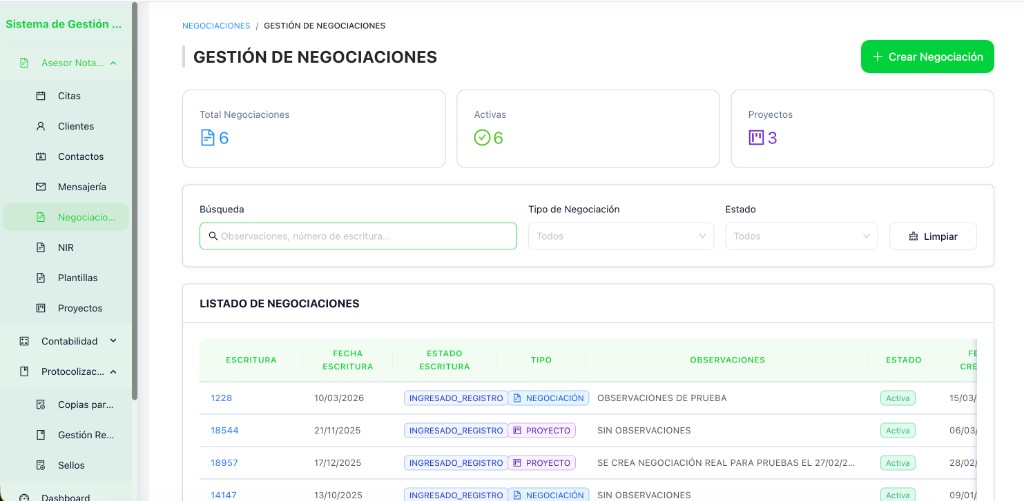
Task: Click the Copias para... icon
Action: coord(40,404)
